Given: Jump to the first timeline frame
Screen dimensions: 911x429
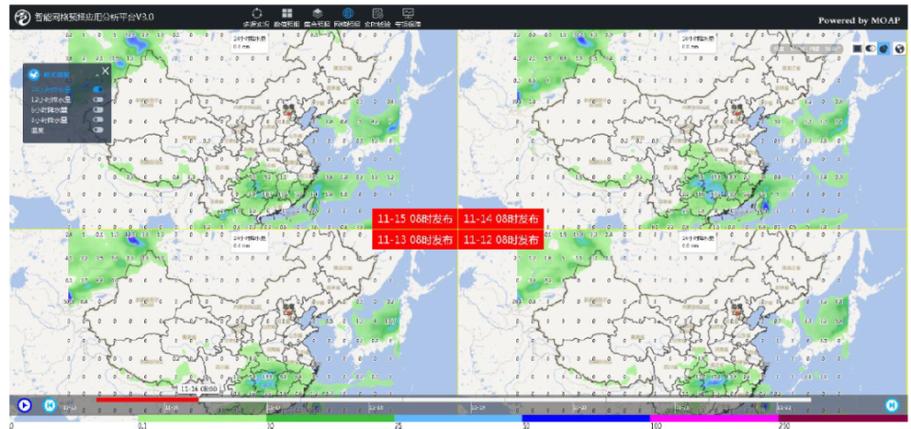Looking at the screenshot, I should tap(51, 405).
